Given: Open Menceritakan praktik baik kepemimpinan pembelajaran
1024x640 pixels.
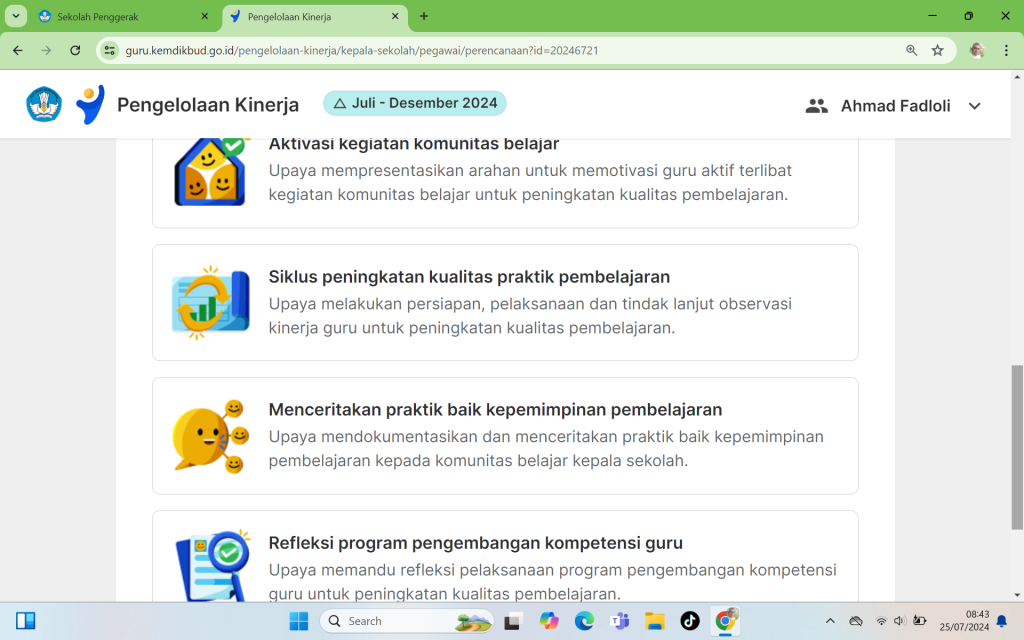Looking at the screenshot, I should [x=495, y=410].
